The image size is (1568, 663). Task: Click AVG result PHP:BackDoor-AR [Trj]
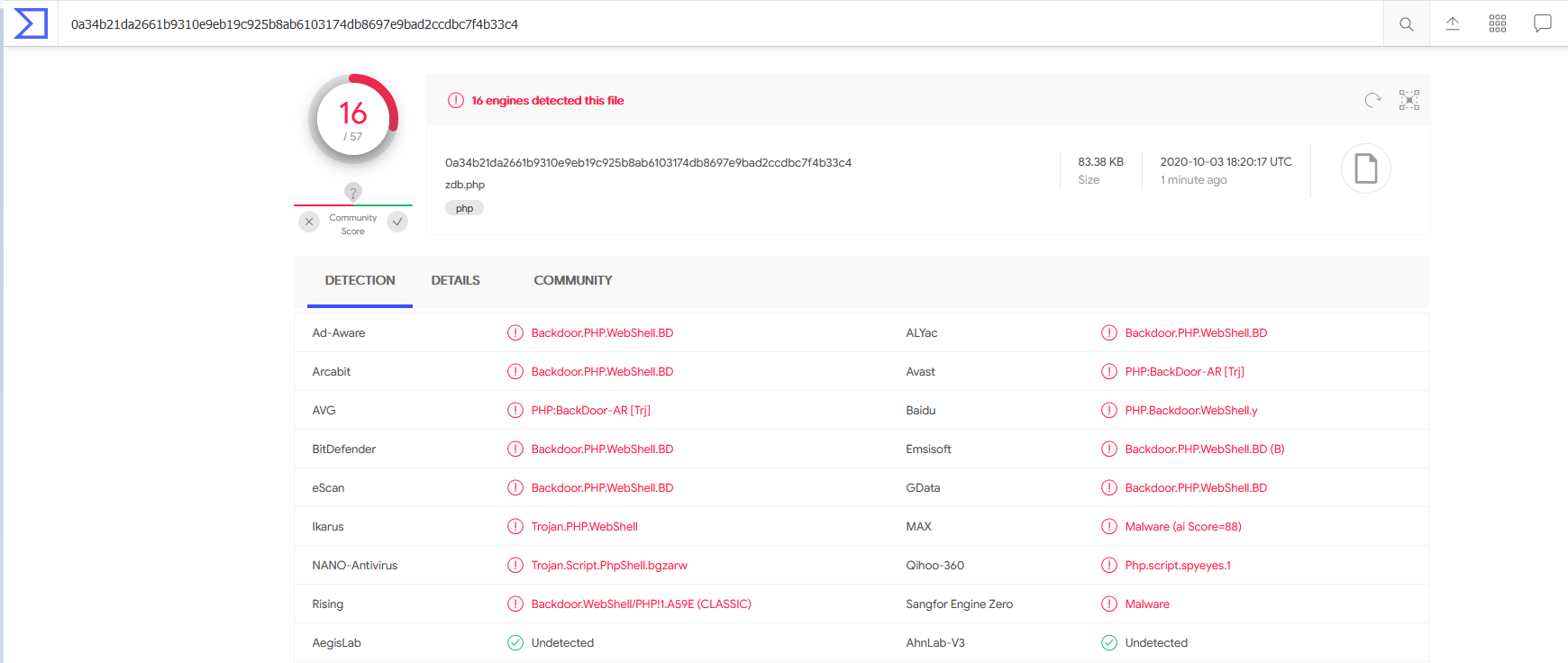590,410
